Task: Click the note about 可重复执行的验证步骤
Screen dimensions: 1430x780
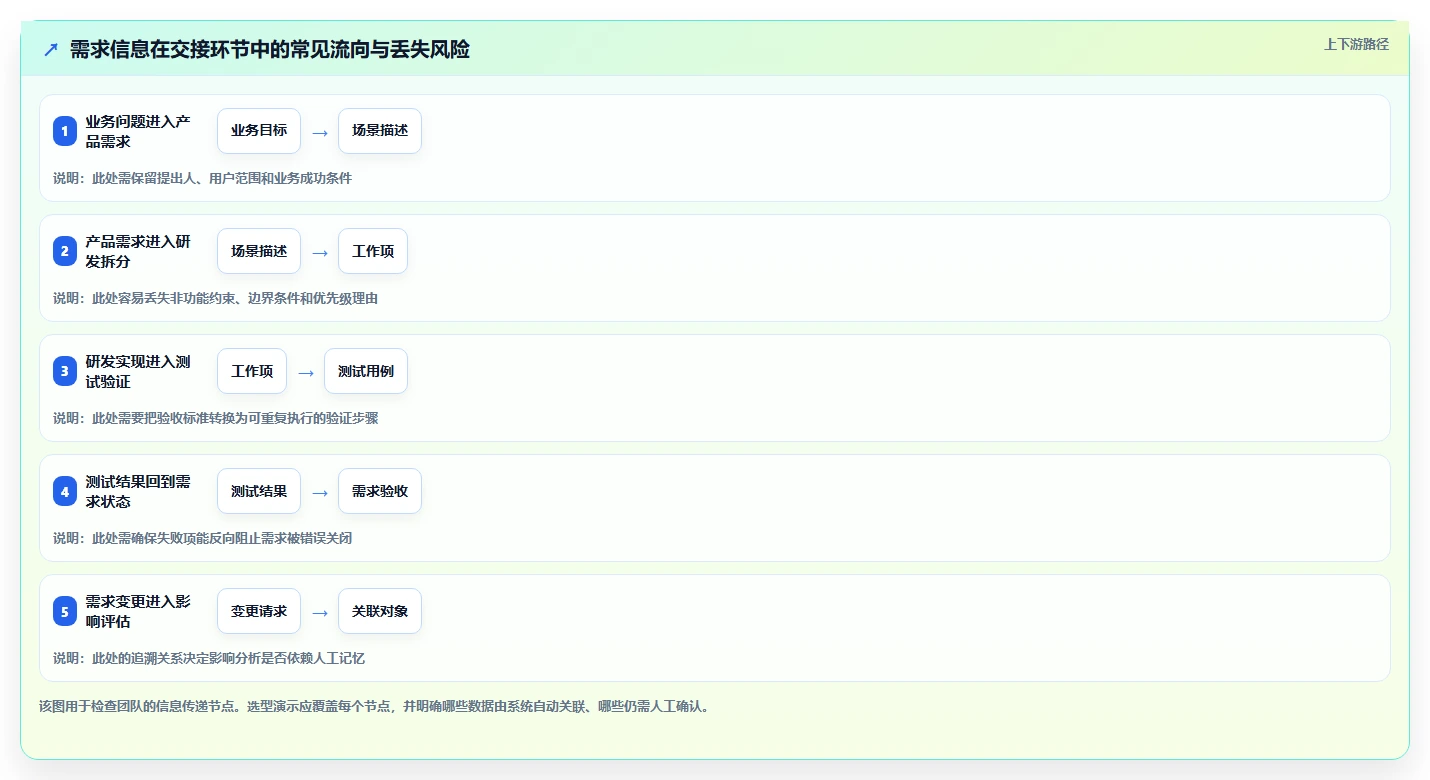Action: tap(216, 418)
